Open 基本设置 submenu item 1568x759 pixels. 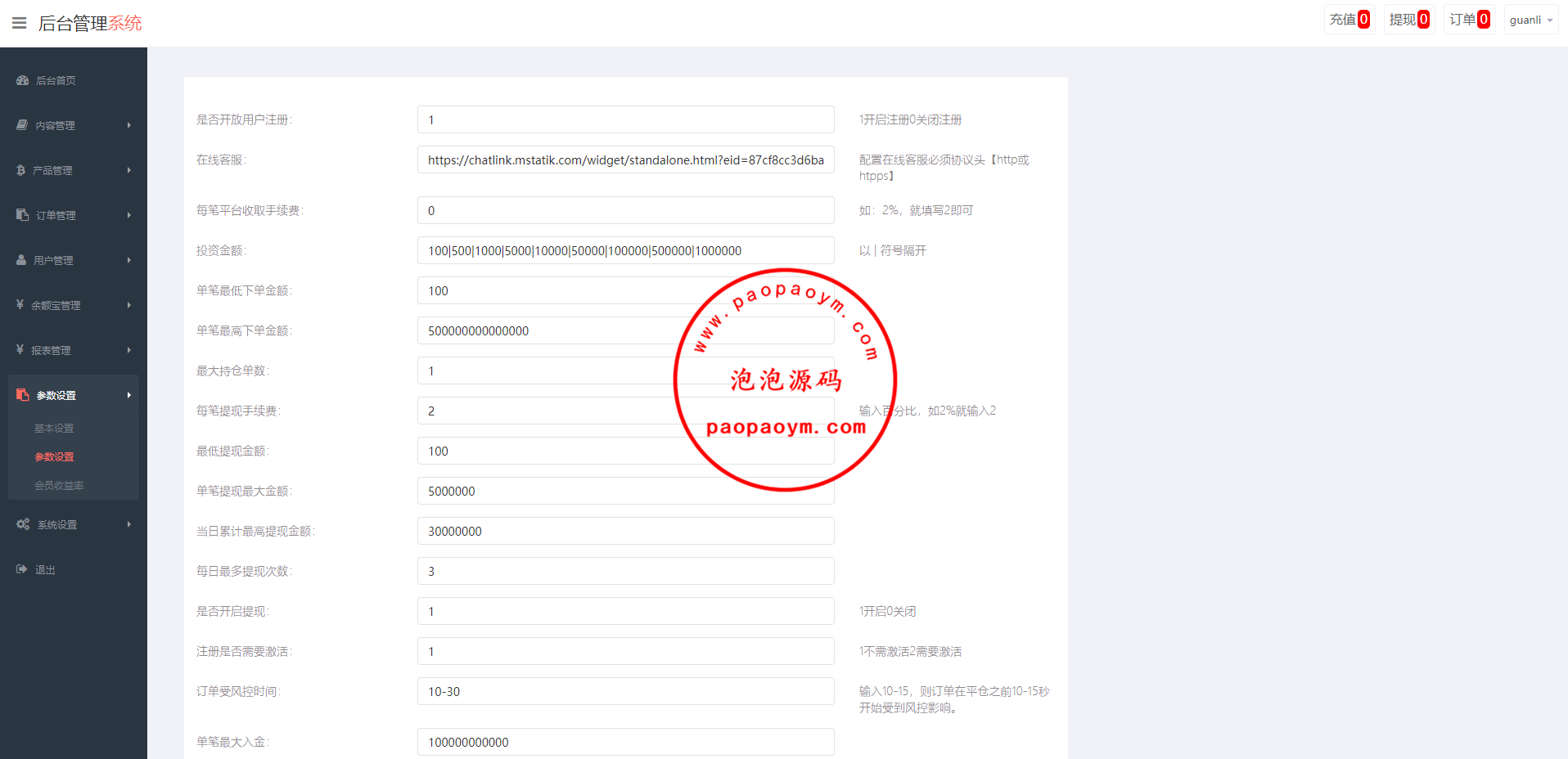pos(54,429)
